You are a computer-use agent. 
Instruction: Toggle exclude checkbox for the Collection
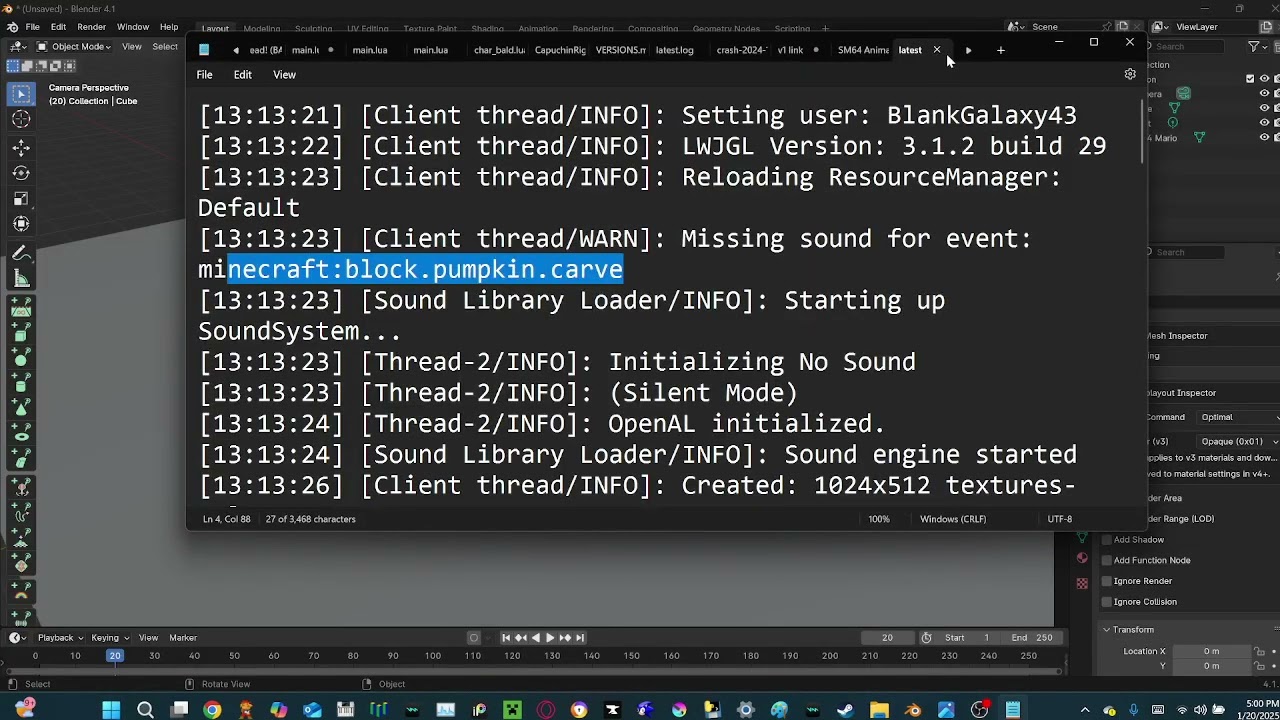[x=1250, y=79]
